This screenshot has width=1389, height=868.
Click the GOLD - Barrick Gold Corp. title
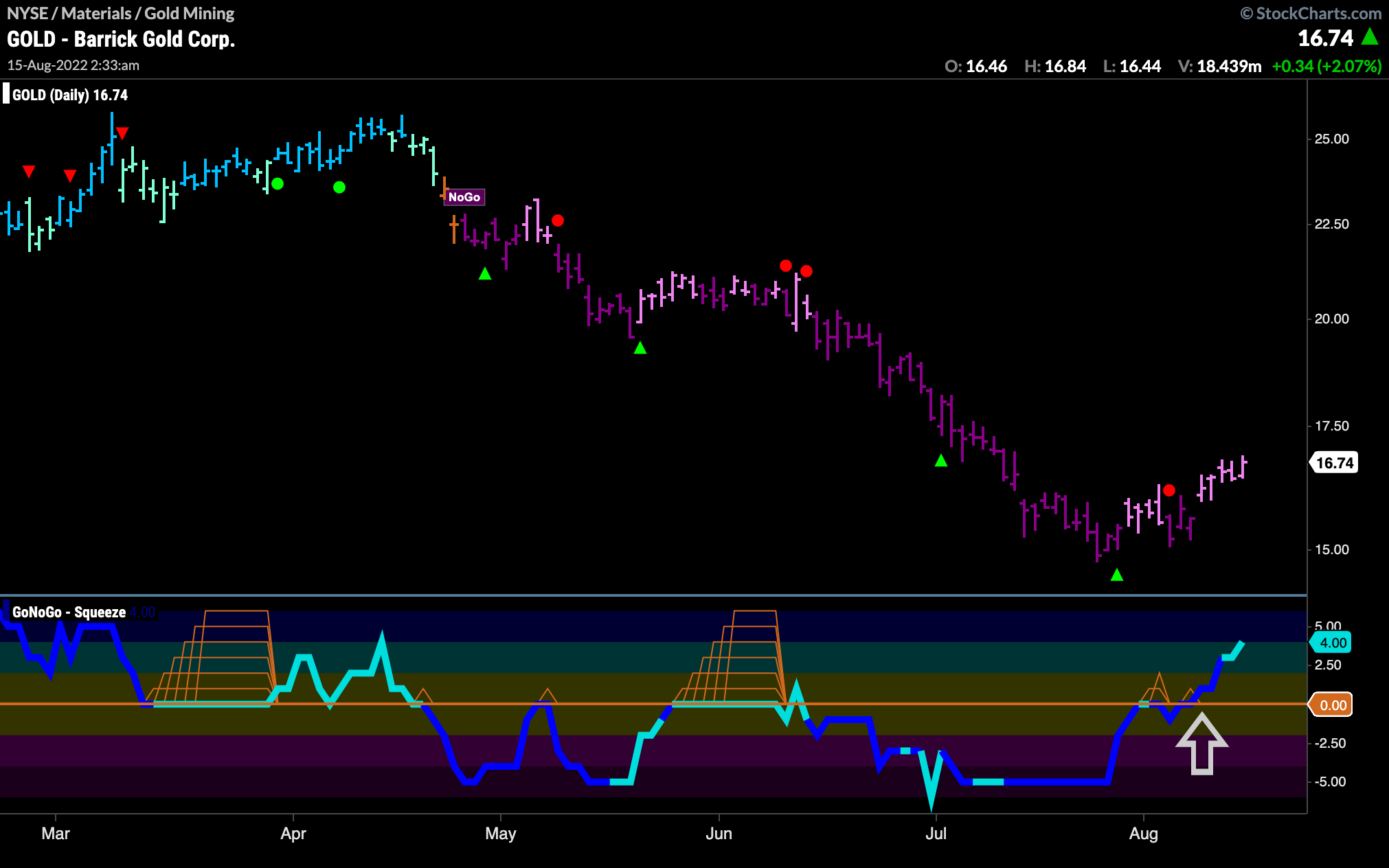121,39
